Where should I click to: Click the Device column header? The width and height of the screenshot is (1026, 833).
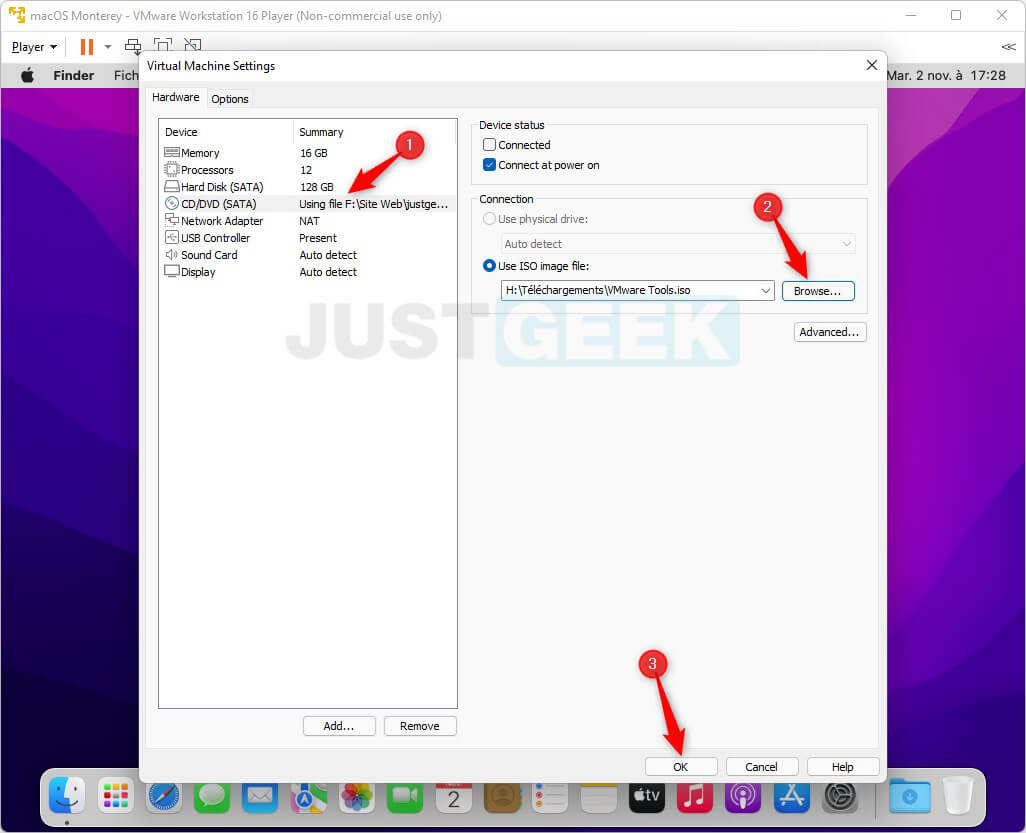click(x=226, y=132)
